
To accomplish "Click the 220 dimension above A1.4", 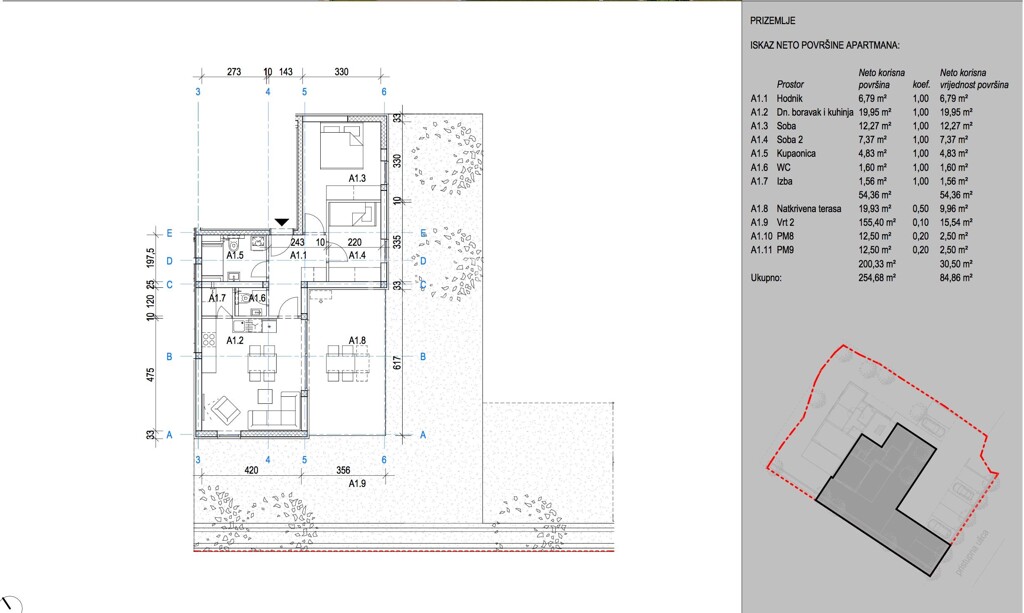I will click(x=355, y=242).
